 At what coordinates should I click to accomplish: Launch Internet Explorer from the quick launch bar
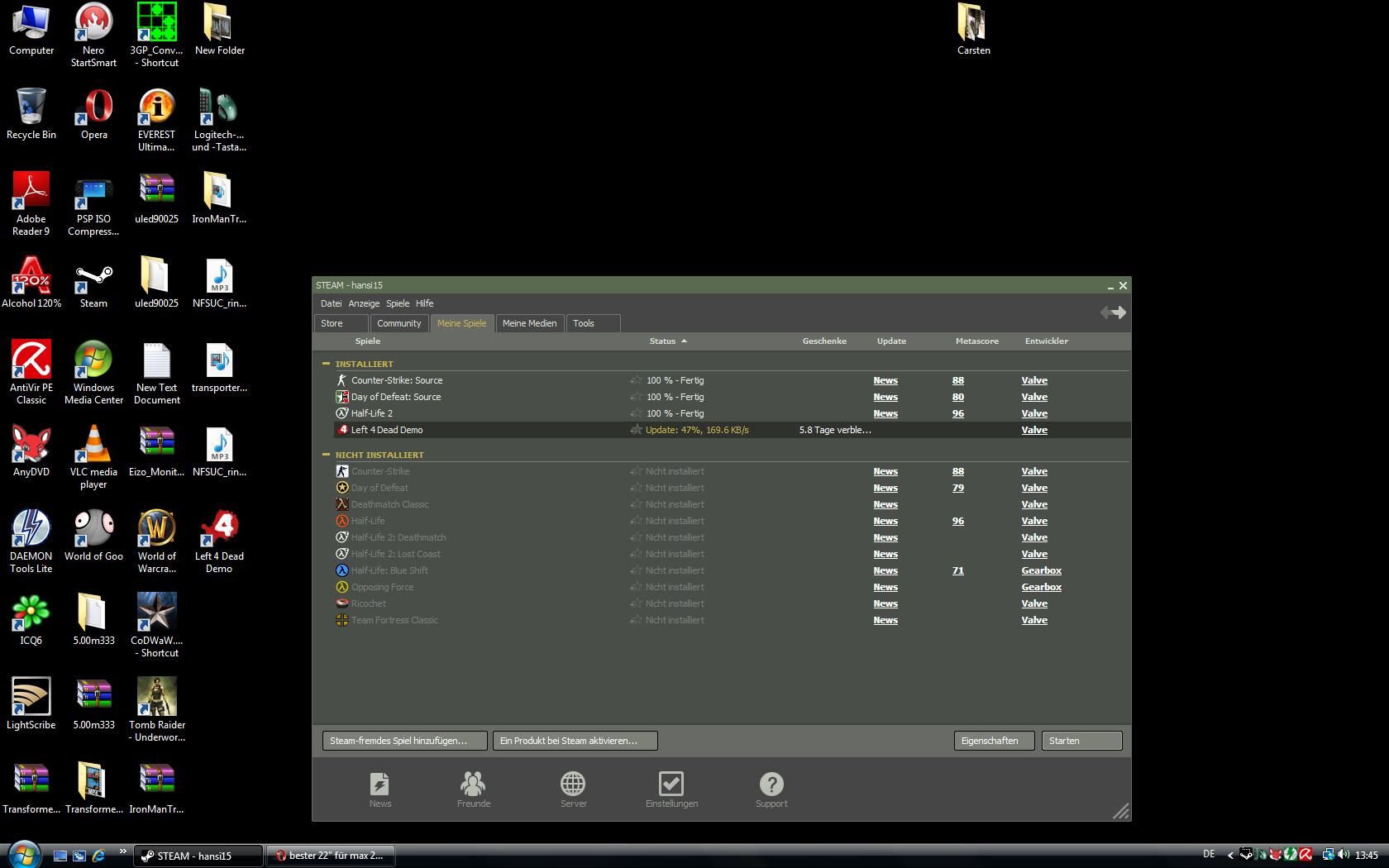[98, 856]
